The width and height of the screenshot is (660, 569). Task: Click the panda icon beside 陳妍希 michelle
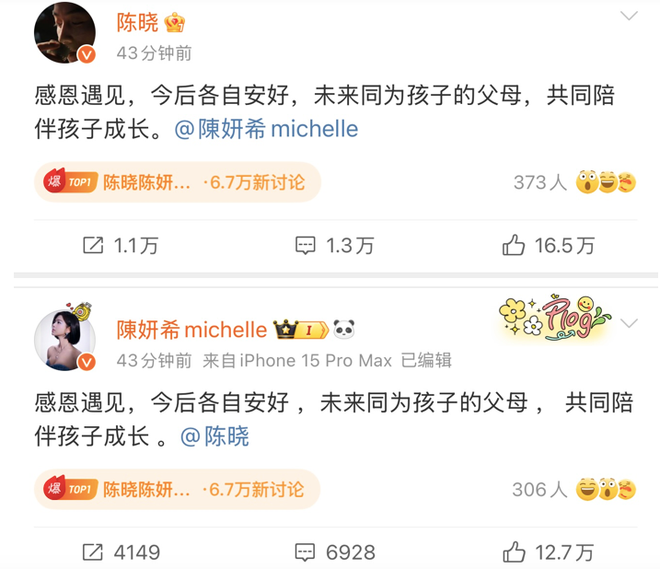point(344,329)
